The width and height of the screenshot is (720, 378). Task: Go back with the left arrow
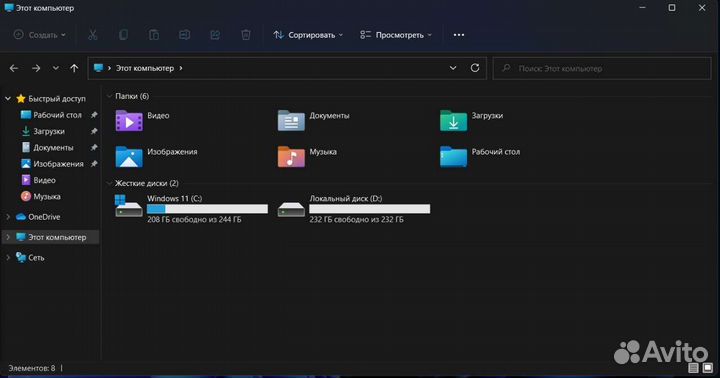click(x=14, y=68)
